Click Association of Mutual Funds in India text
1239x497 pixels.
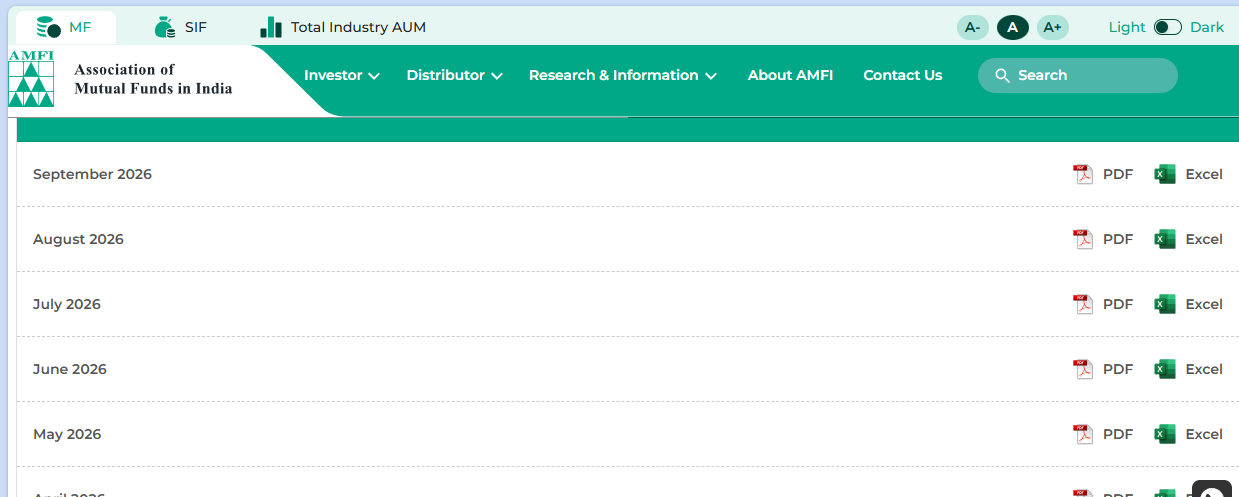click(x=153, y=79)
